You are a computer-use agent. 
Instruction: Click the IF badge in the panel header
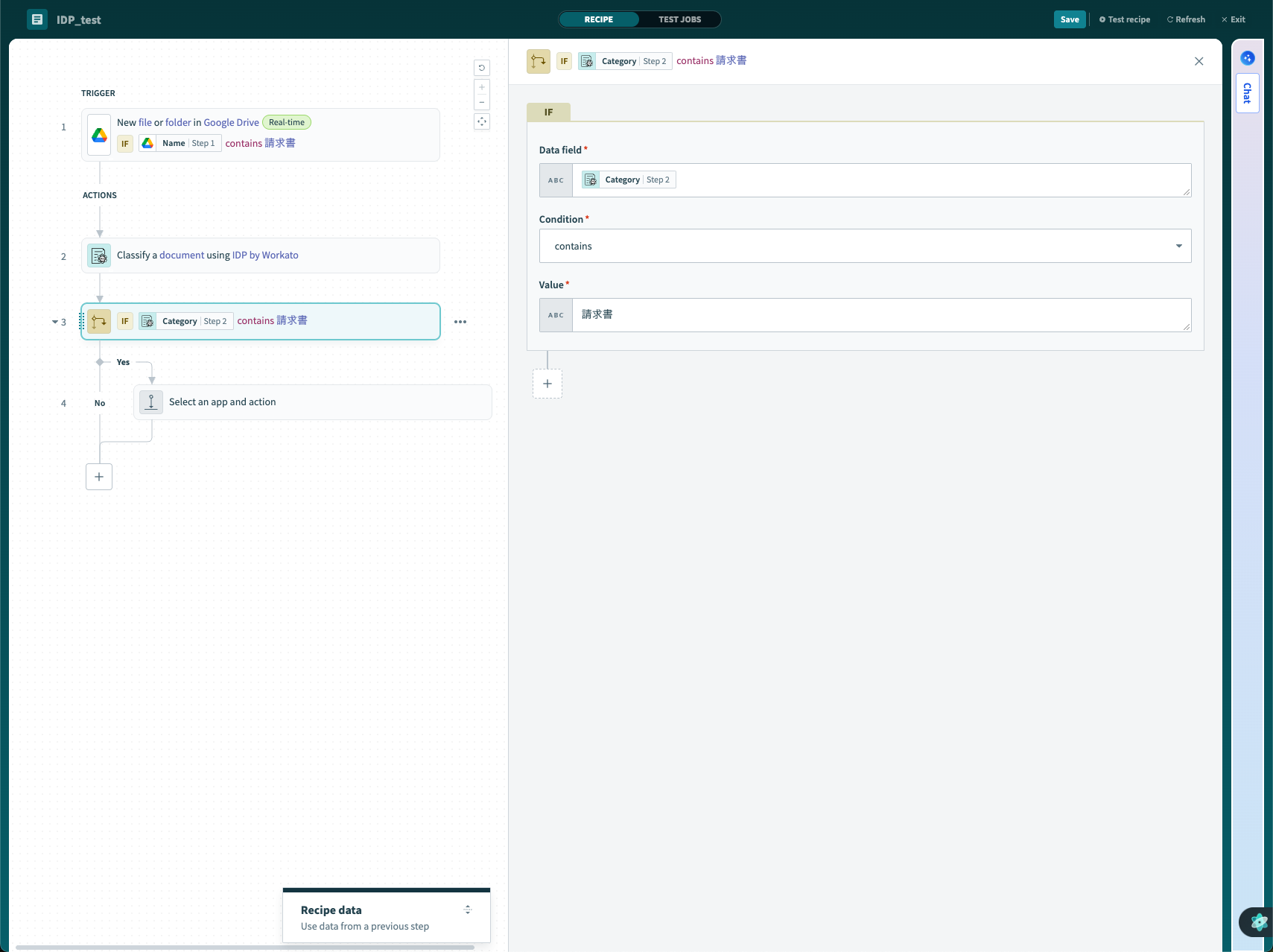pos(565,61)
